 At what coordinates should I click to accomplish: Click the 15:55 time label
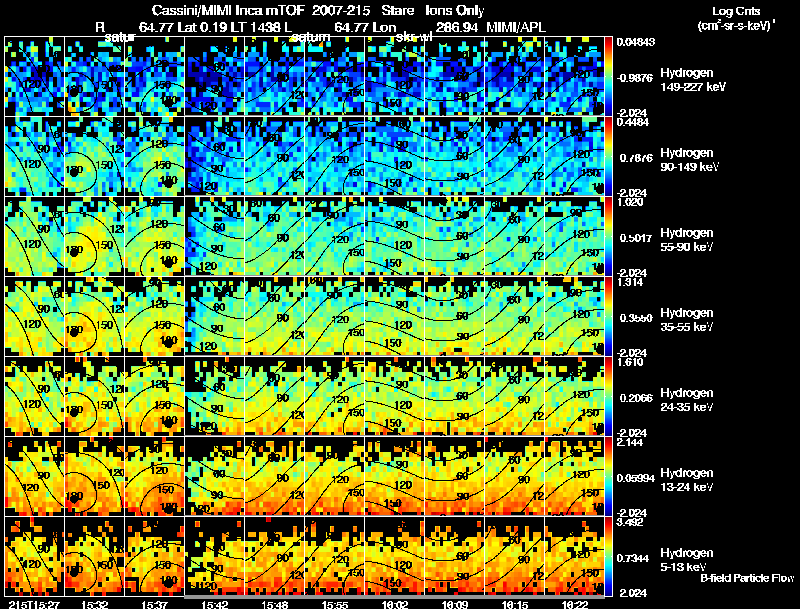[x=335, y=604]
